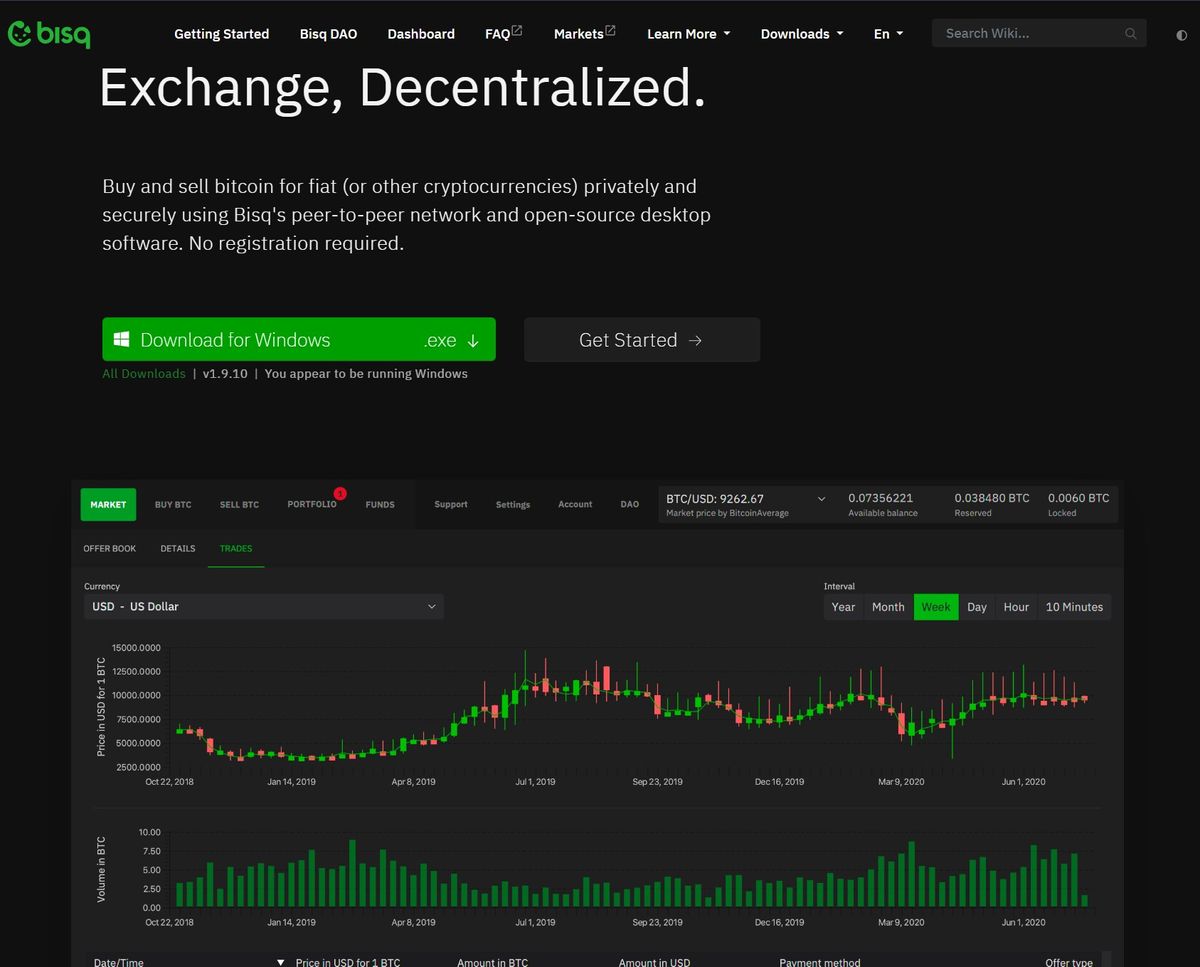Click into the Search Wiki field
The width and height of the screenshot is (1200, 967).
[1030, 34]
